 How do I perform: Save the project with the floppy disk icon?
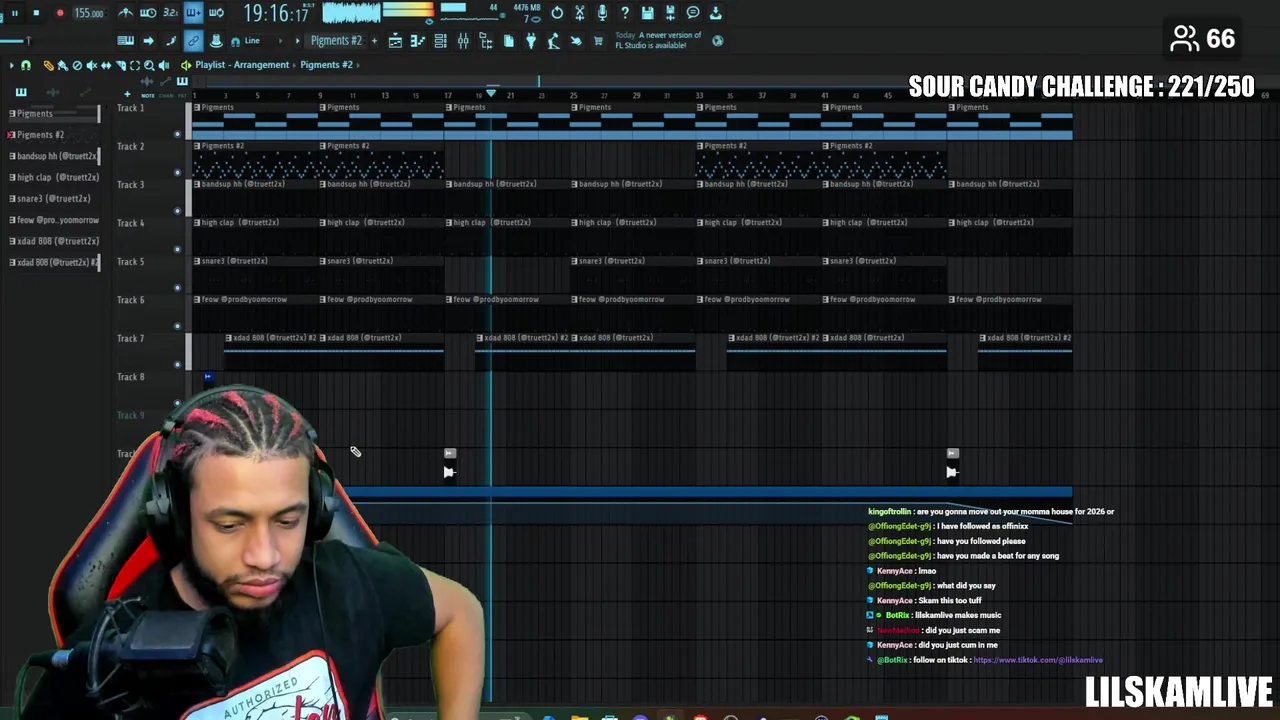(x=648, y=13)
